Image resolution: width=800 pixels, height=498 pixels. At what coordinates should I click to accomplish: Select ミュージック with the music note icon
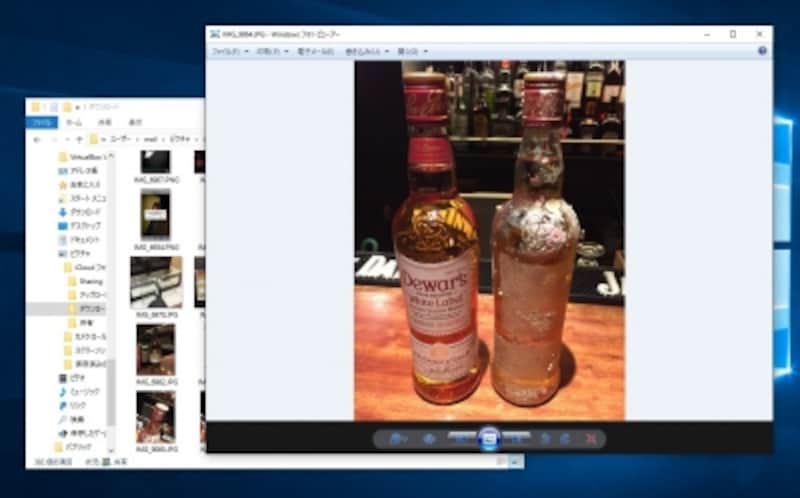coord(79,392)
